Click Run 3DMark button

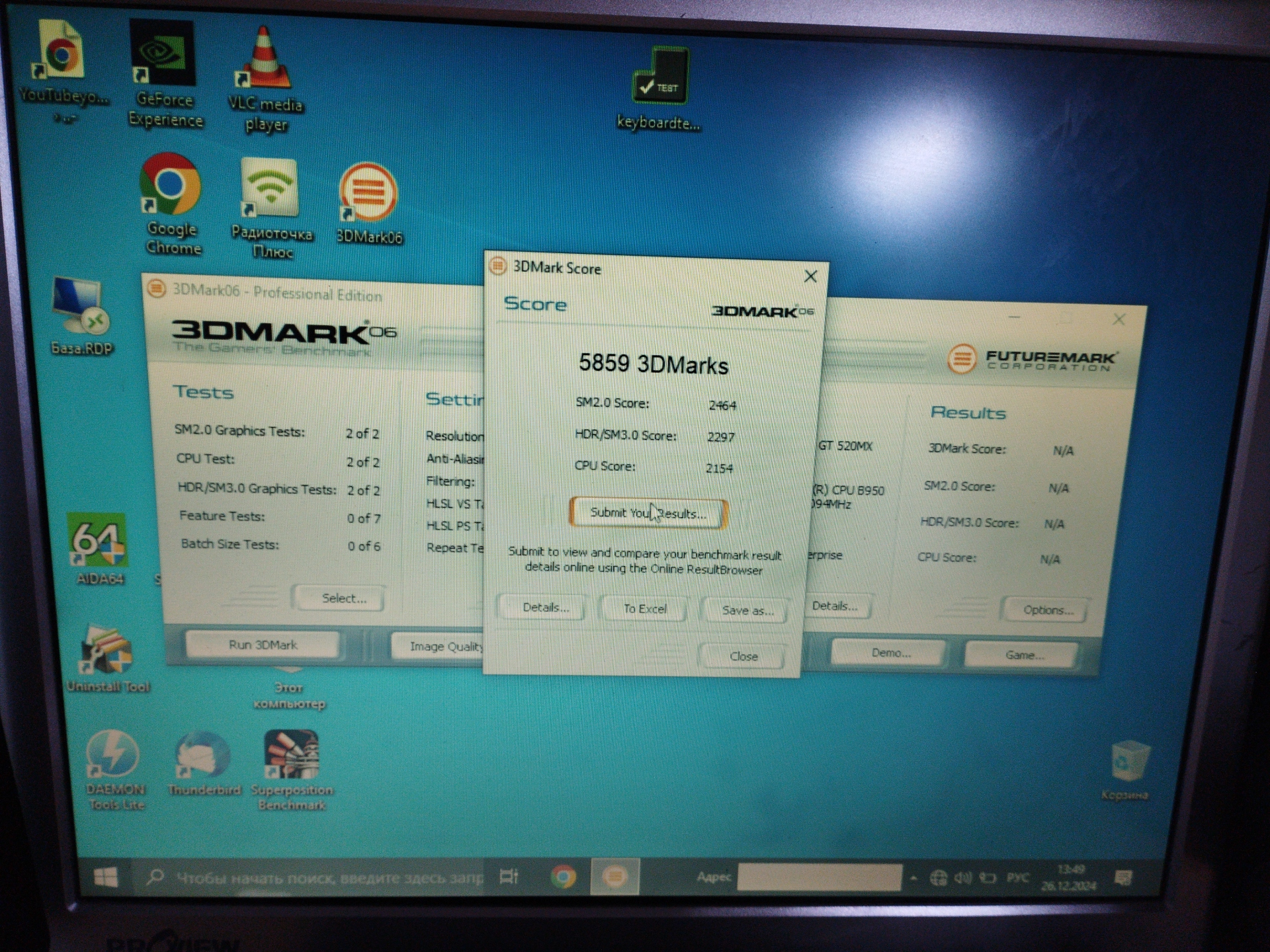(263, 644)
